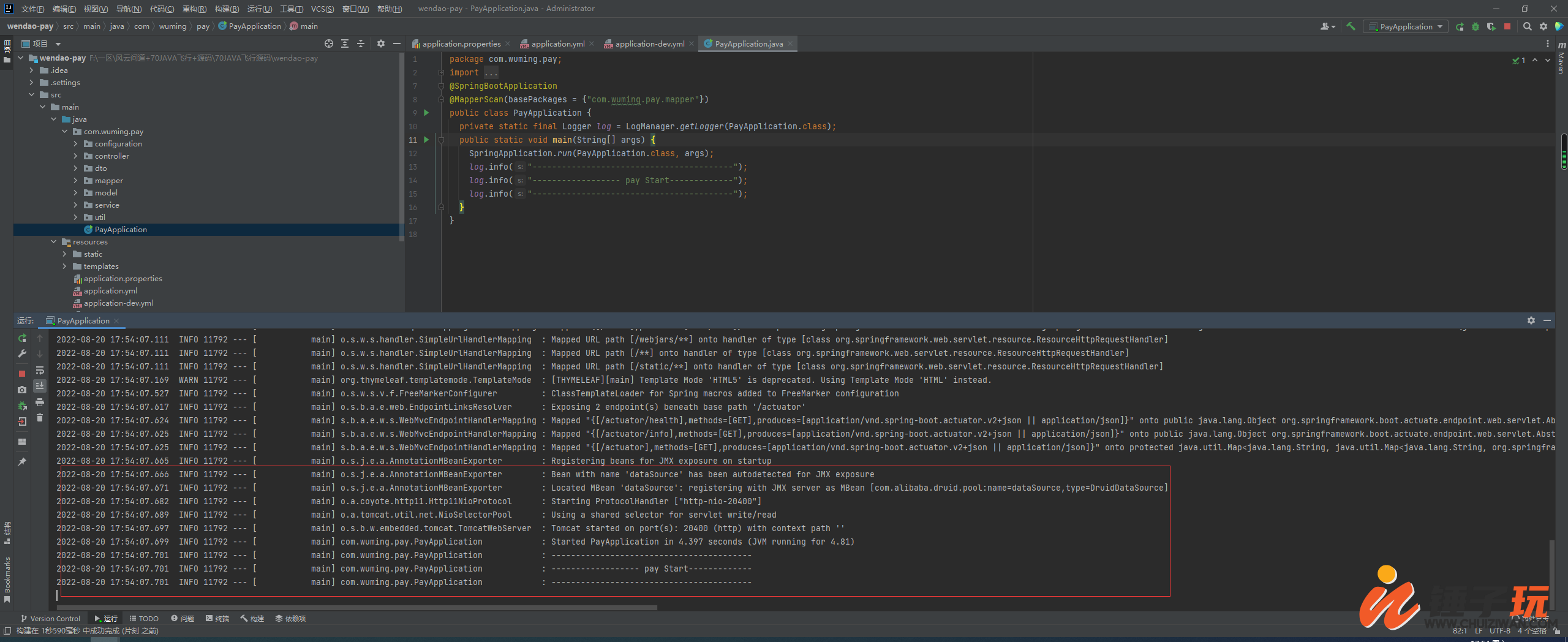Open Search Everywhere magnifier icon
This screenshot has height=642, width=1568.
click(1527, 26)
